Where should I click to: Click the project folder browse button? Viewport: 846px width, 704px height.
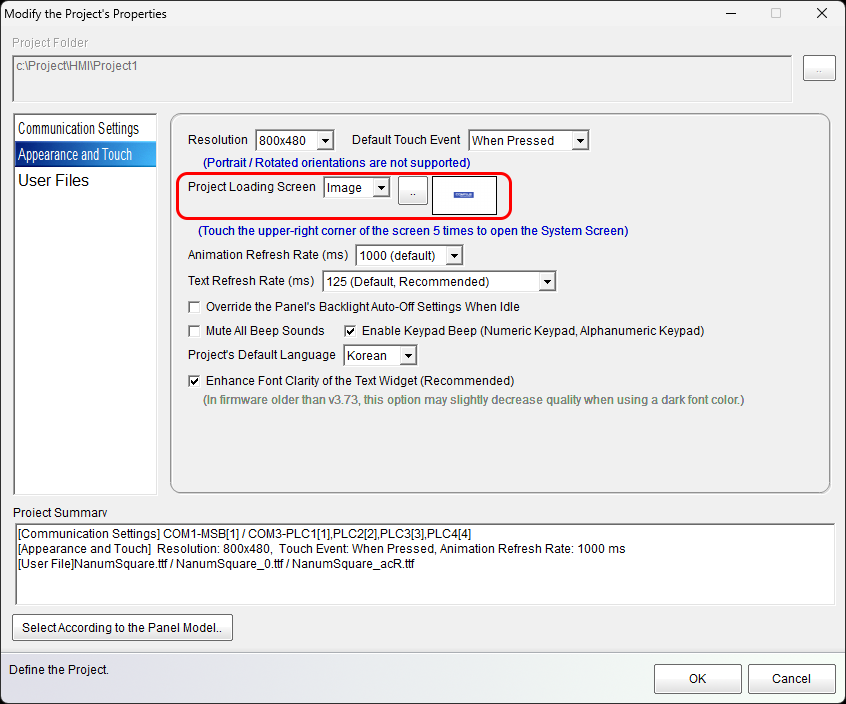tap(819, 69)
